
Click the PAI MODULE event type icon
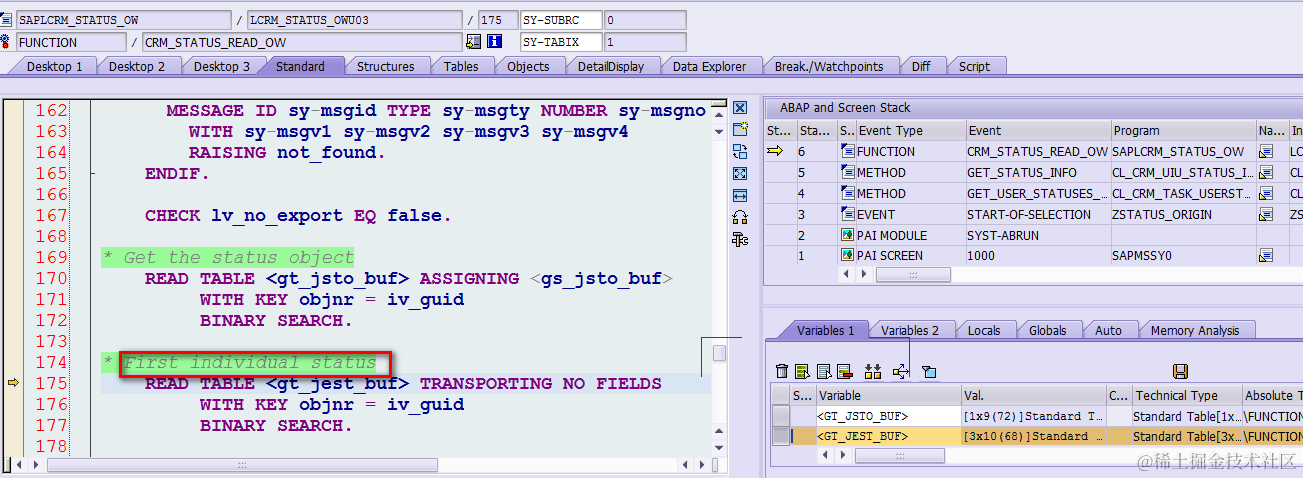click(x=848, y=235)
